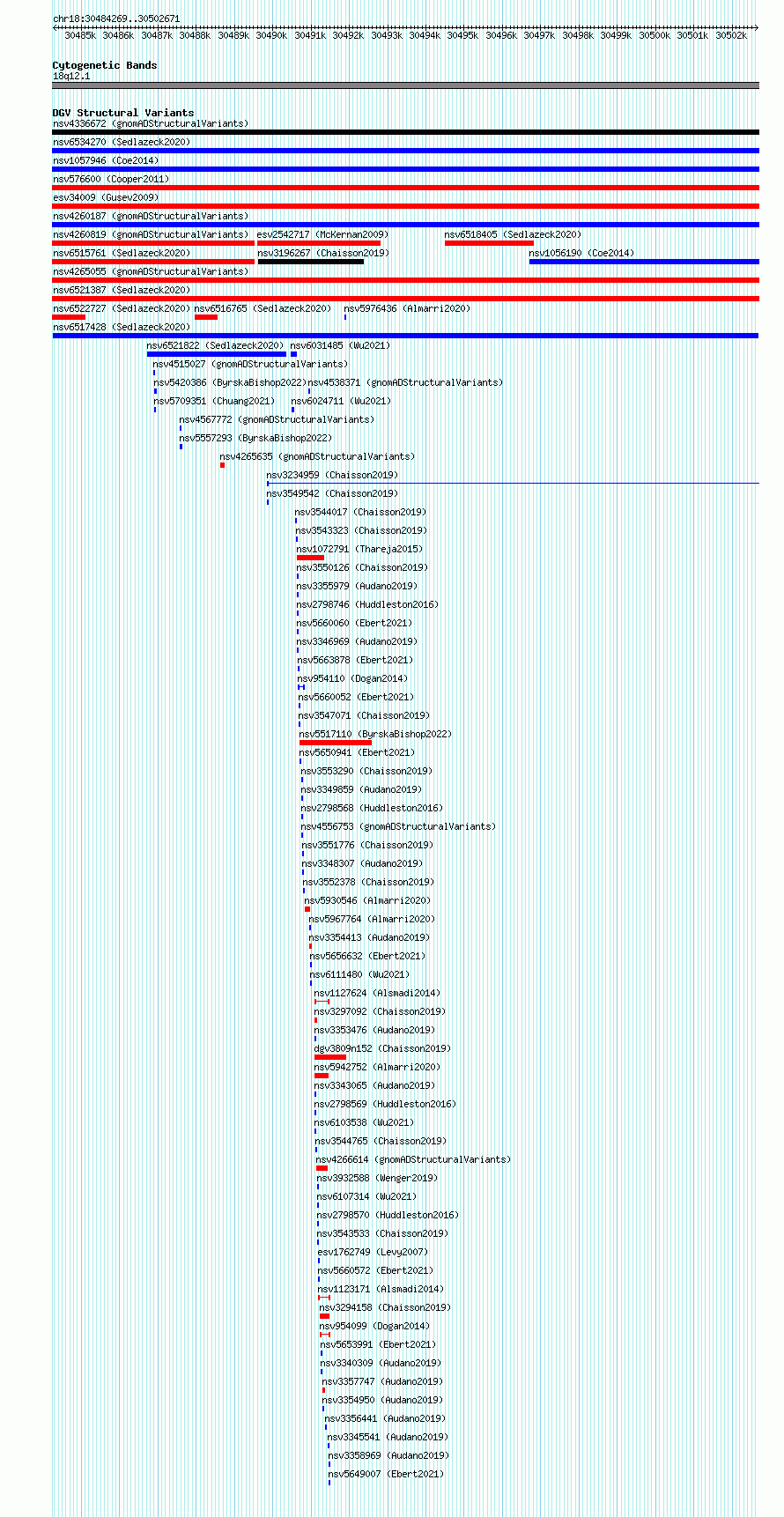Click the red bar under nsv576600
The width and height of the screenshot is (784, 1517).
click(x=405, y=188)
